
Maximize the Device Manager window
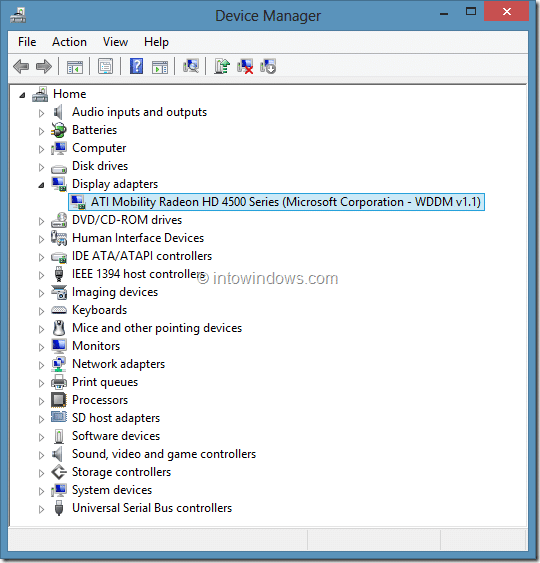(x=471, y=12)
